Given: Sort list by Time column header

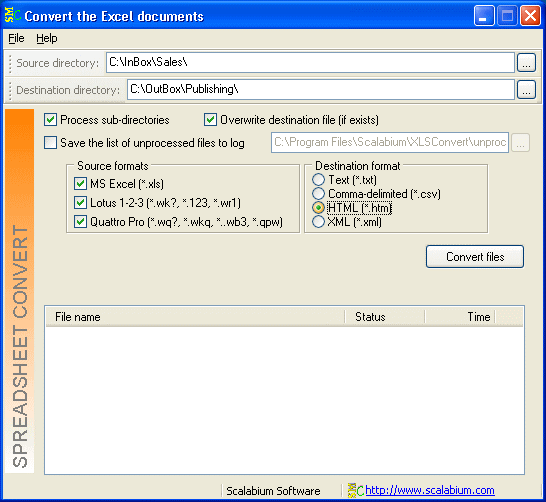Looking at the screenshot, I should pos(460,317).
